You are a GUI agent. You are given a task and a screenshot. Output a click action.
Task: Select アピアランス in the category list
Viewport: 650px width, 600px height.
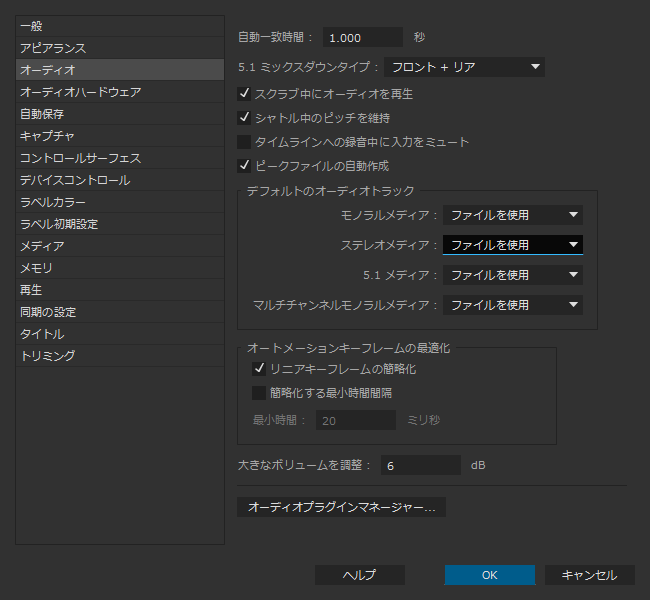(x=119, y=48)
